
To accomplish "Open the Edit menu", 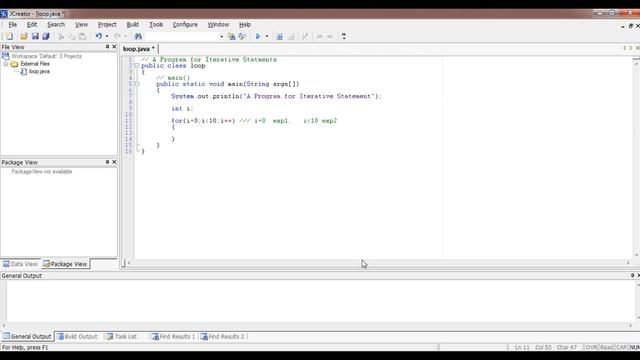I will point(32,25).
